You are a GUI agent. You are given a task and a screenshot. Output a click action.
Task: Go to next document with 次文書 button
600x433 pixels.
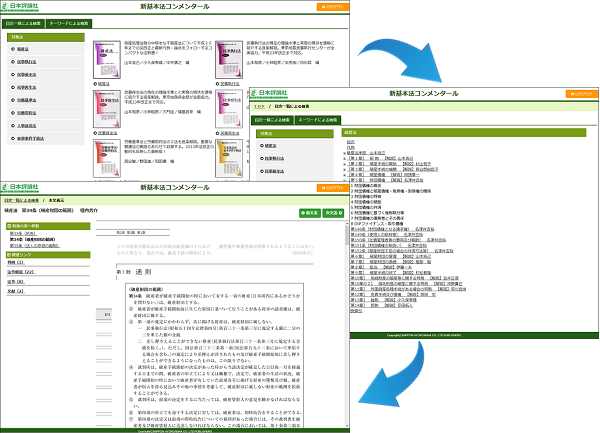coord(334,213)
